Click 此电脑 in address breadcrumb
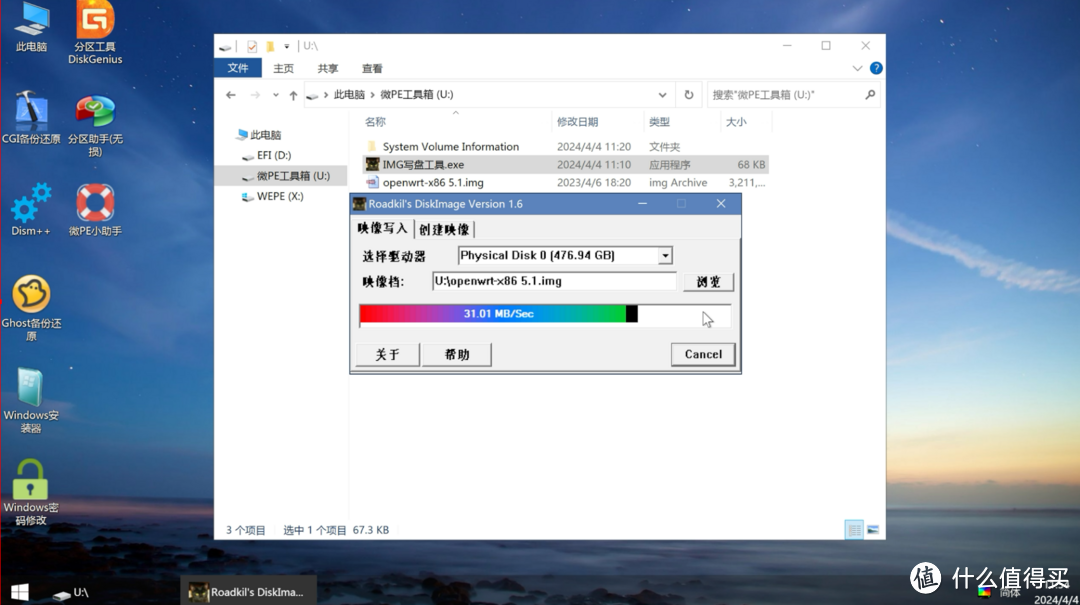Image resolution: width=1080 pixels, height=605 pixels. pos(349,95)
